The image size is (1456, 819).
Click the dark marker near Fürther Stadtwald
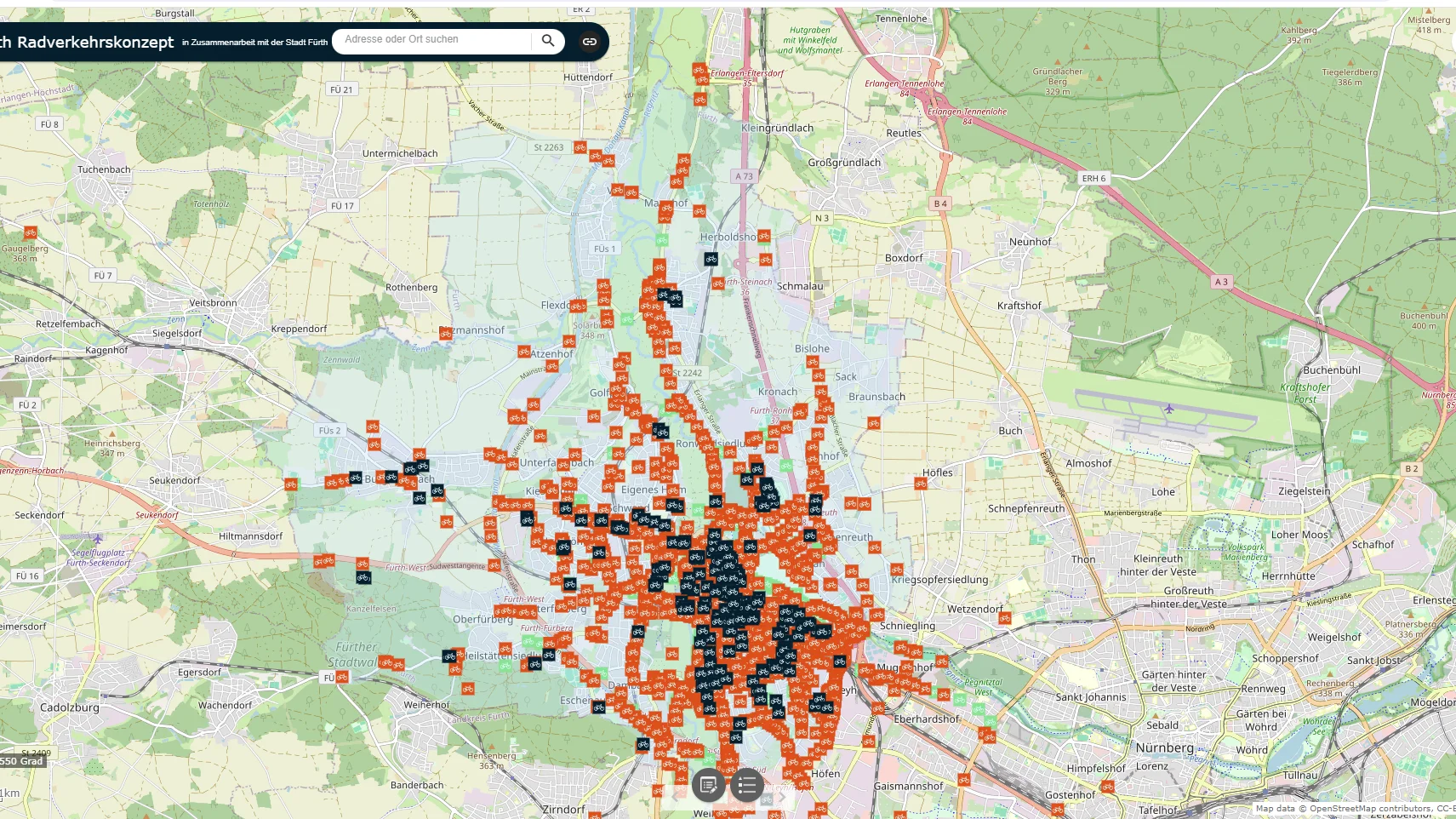[449, 656]
